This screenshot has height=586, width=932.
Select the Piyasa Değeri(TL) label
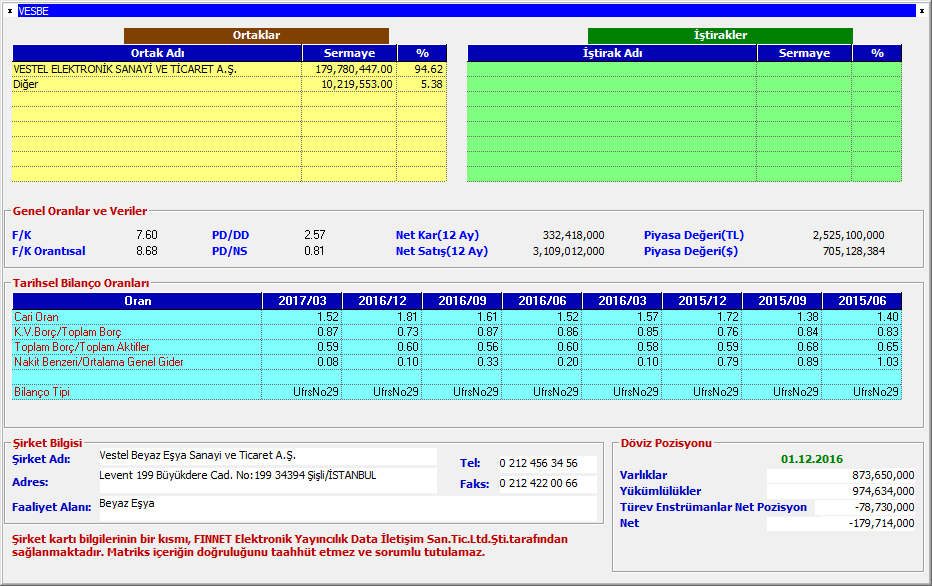tap(694, 235)
